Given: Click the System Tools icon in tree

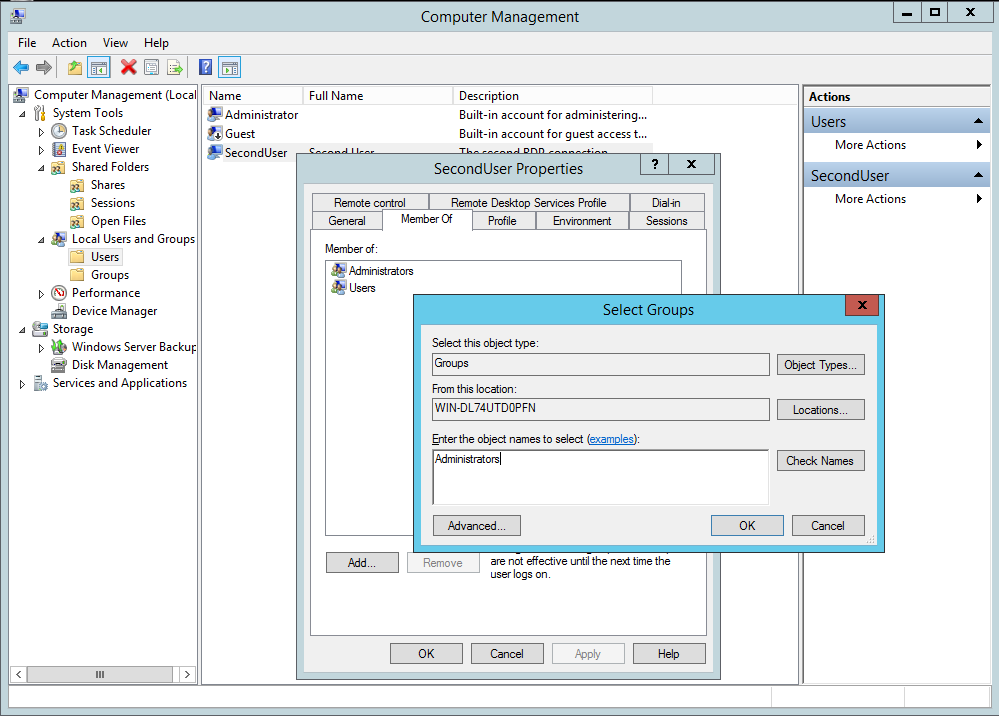Looking at the screenshot, I should [x=40, y=113].
